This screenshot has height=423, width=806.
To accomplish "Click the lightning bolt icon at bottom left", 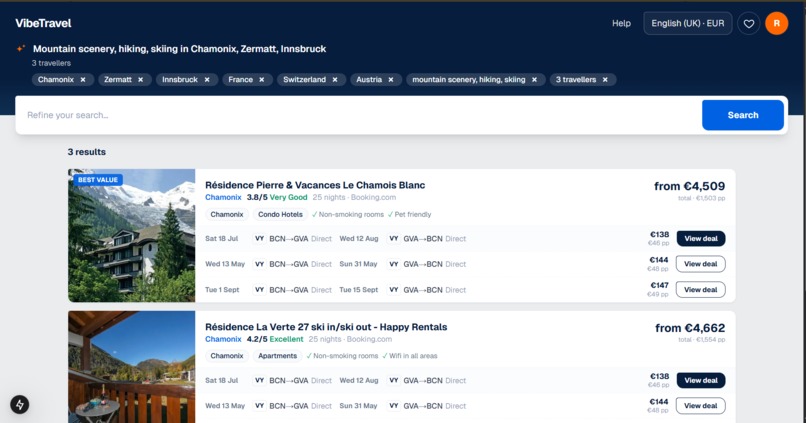I will (x=20, y=404).
